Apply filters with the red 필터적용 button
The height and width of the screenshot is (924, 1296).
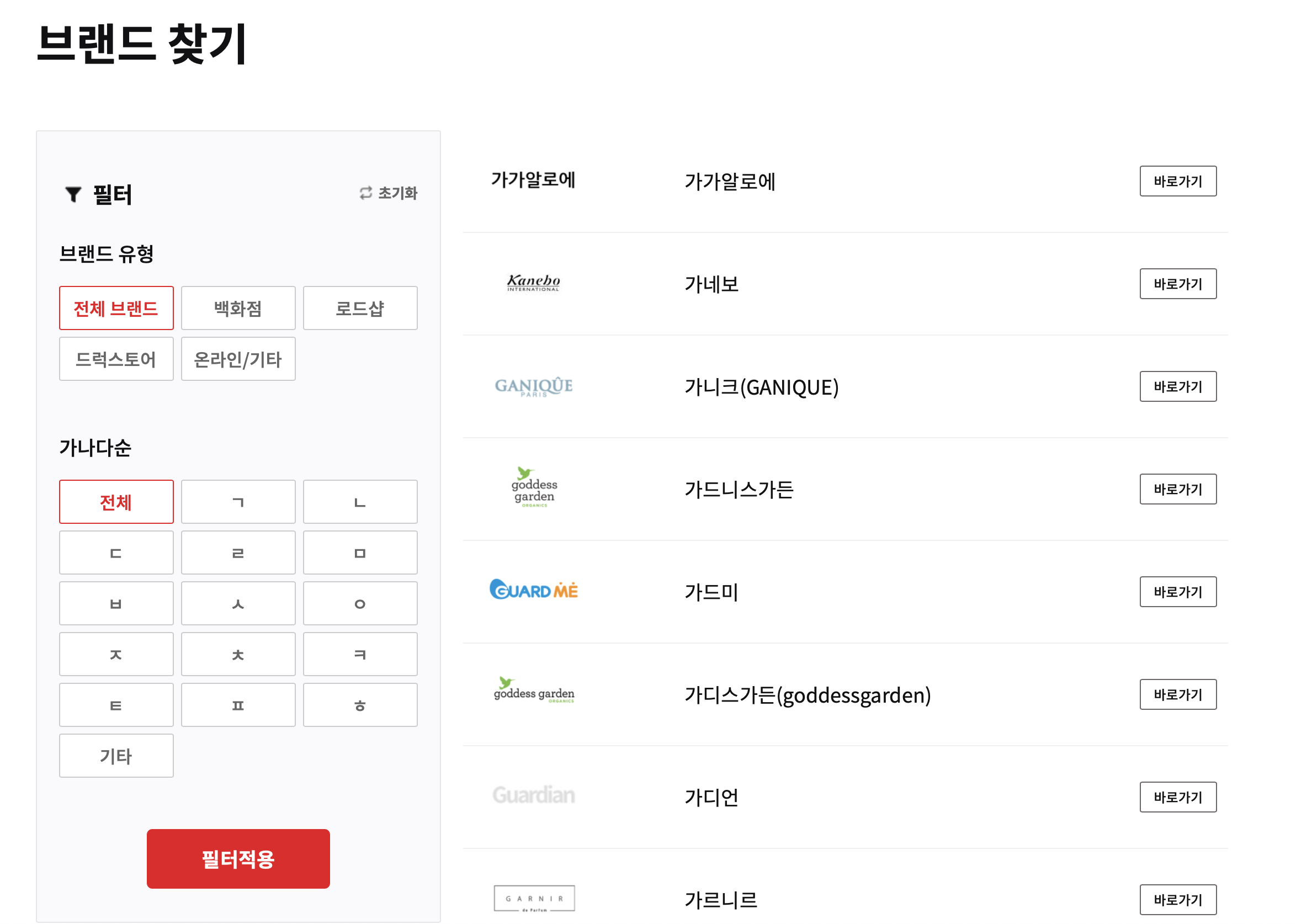pyautogui.click(x=238, y=858)
